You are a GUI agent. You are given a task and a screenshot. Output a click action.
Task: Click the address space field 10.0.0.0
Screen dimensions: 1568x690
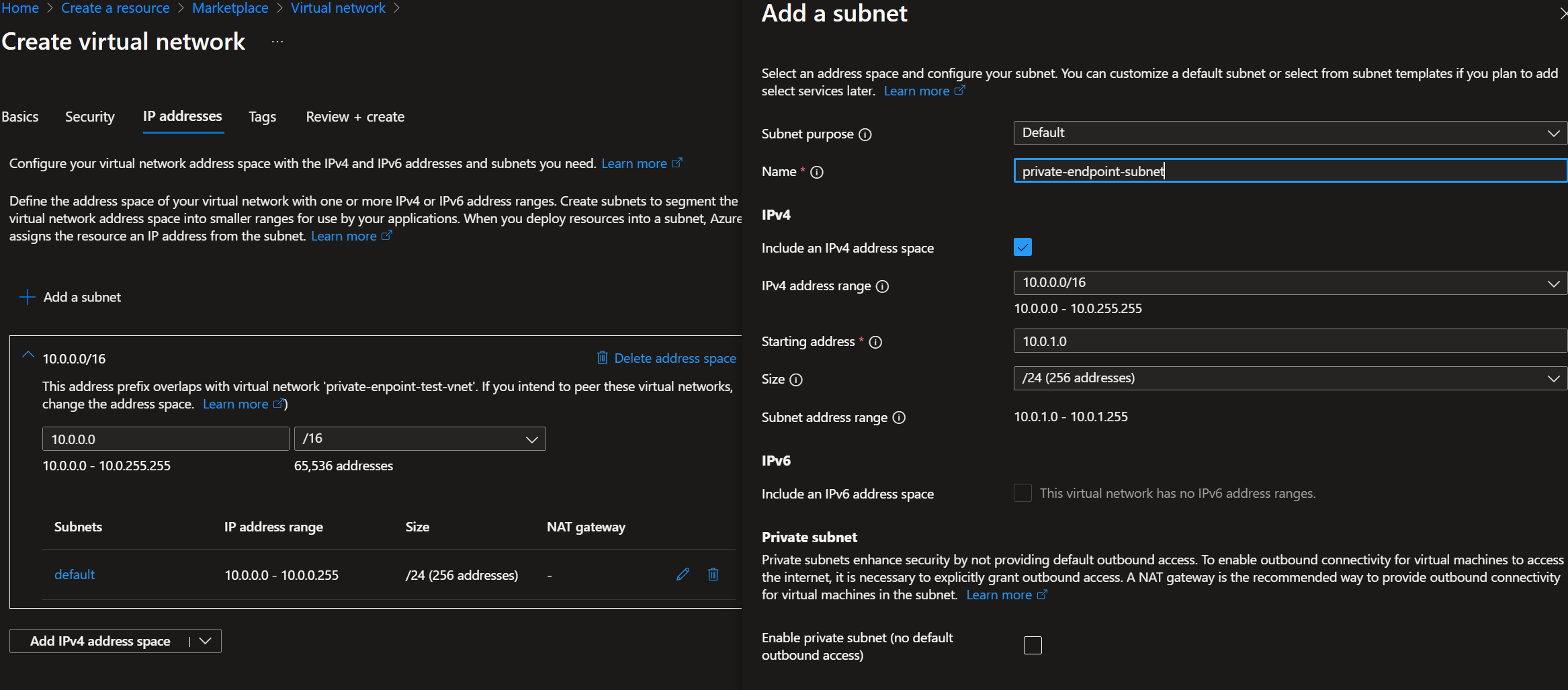point(165,439)
